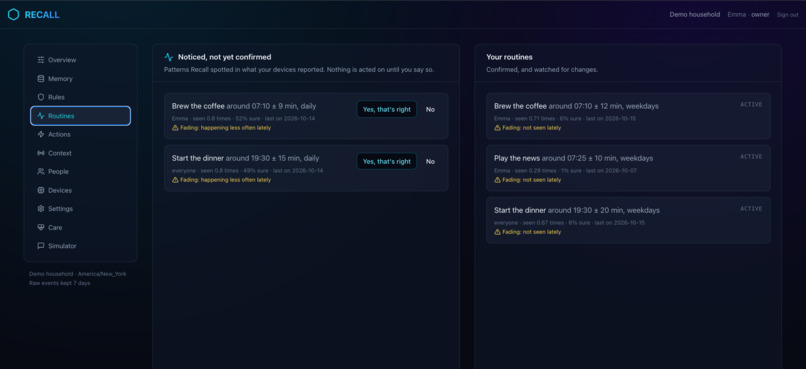Click the Recall hexagon logo icon
The width and height of the screenshot is (806, 369).
pos(13,14)
